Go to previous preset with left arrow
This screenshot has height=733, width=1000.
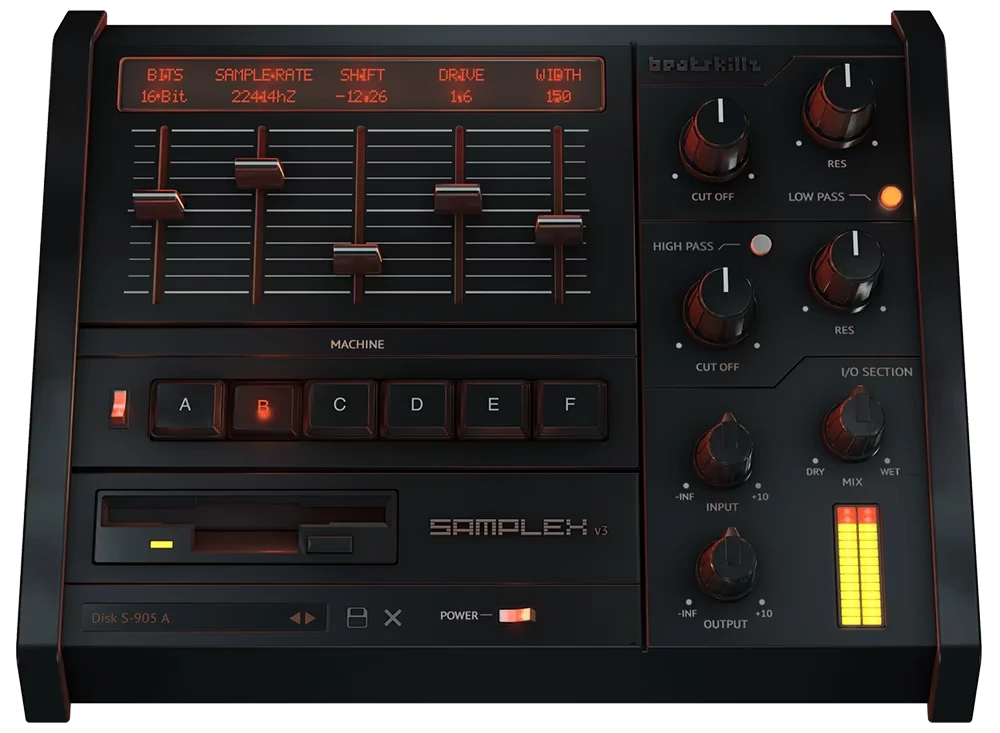tap(295, 618)
